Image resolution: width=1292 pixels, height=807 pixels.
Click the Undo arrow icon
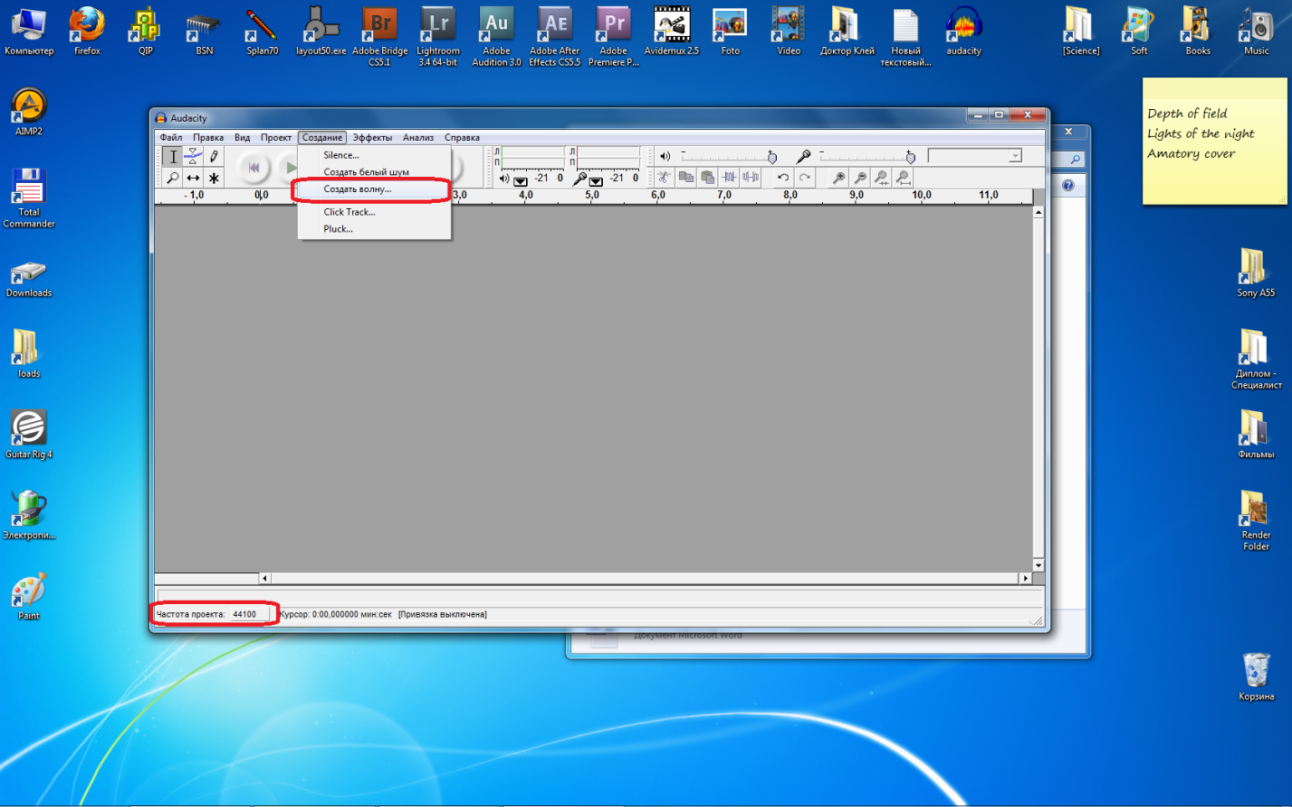[783, 177]
